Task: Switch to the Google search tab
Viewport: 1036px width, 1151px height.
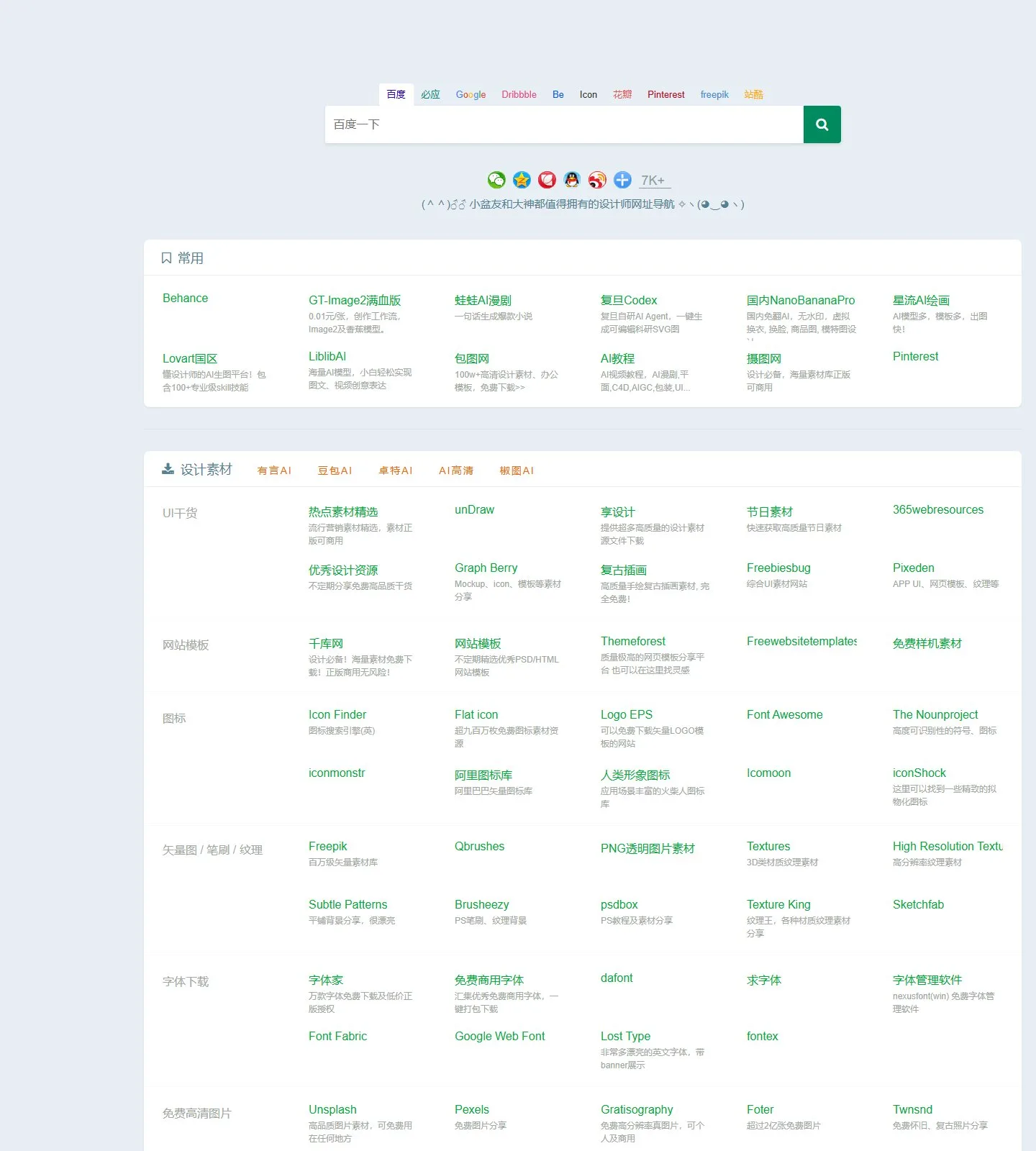Action: [471, 94]
